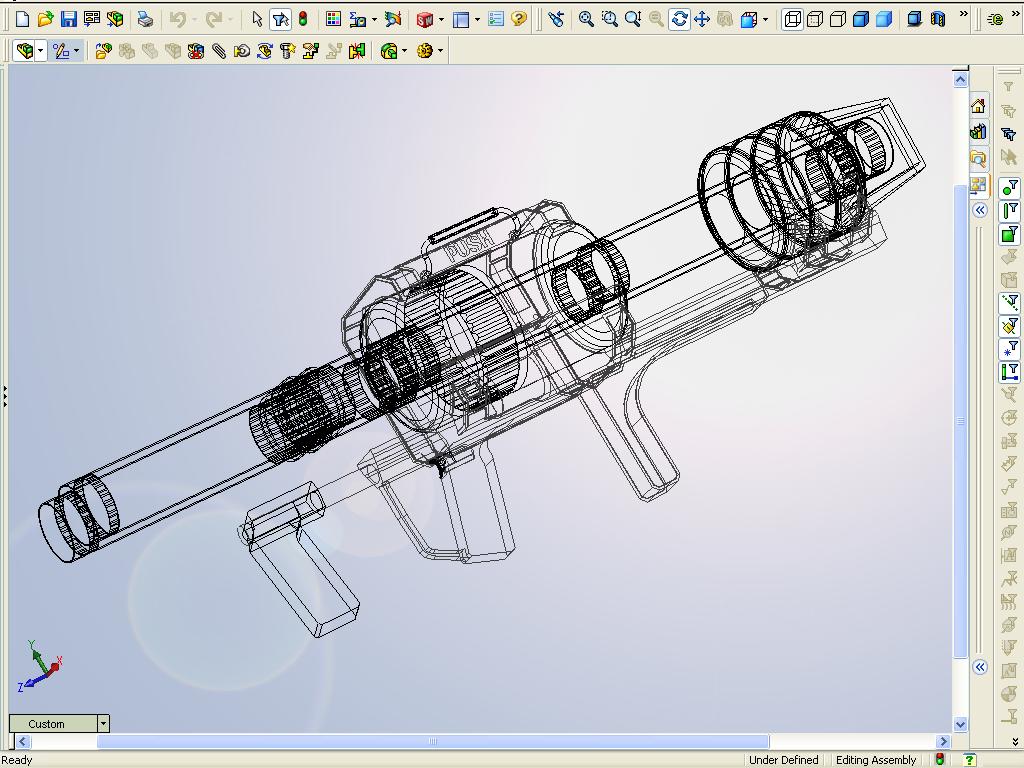Select the Zoom to Fit tool

[586, 19]
